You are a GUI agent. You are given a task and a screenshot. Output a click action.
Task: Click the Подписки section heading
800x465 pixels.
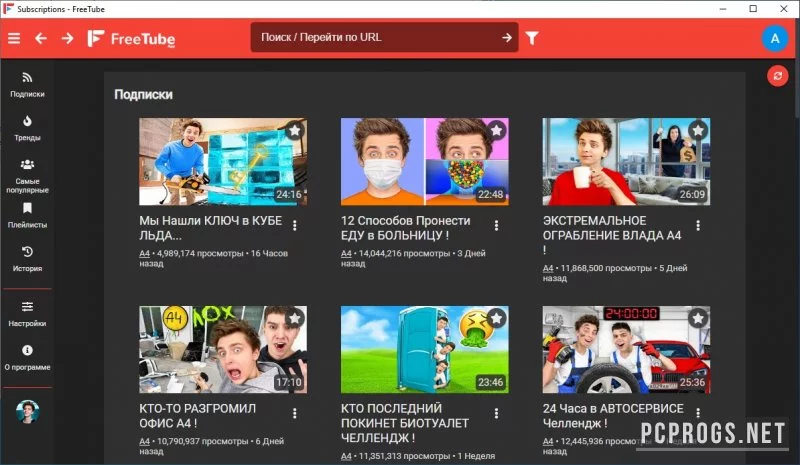(x=143, y=94)
